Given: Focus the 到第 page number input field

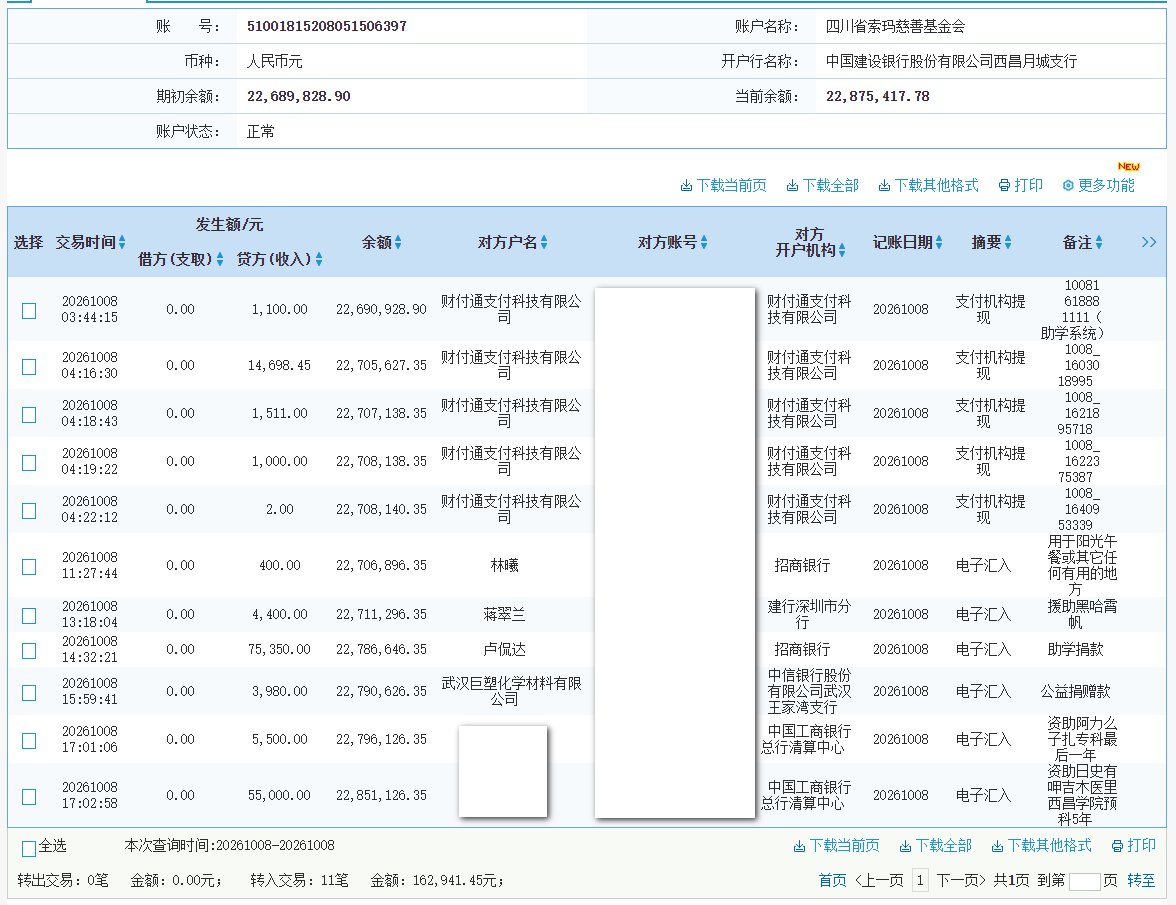Looking at the screenshot, I should [1084, 882].
